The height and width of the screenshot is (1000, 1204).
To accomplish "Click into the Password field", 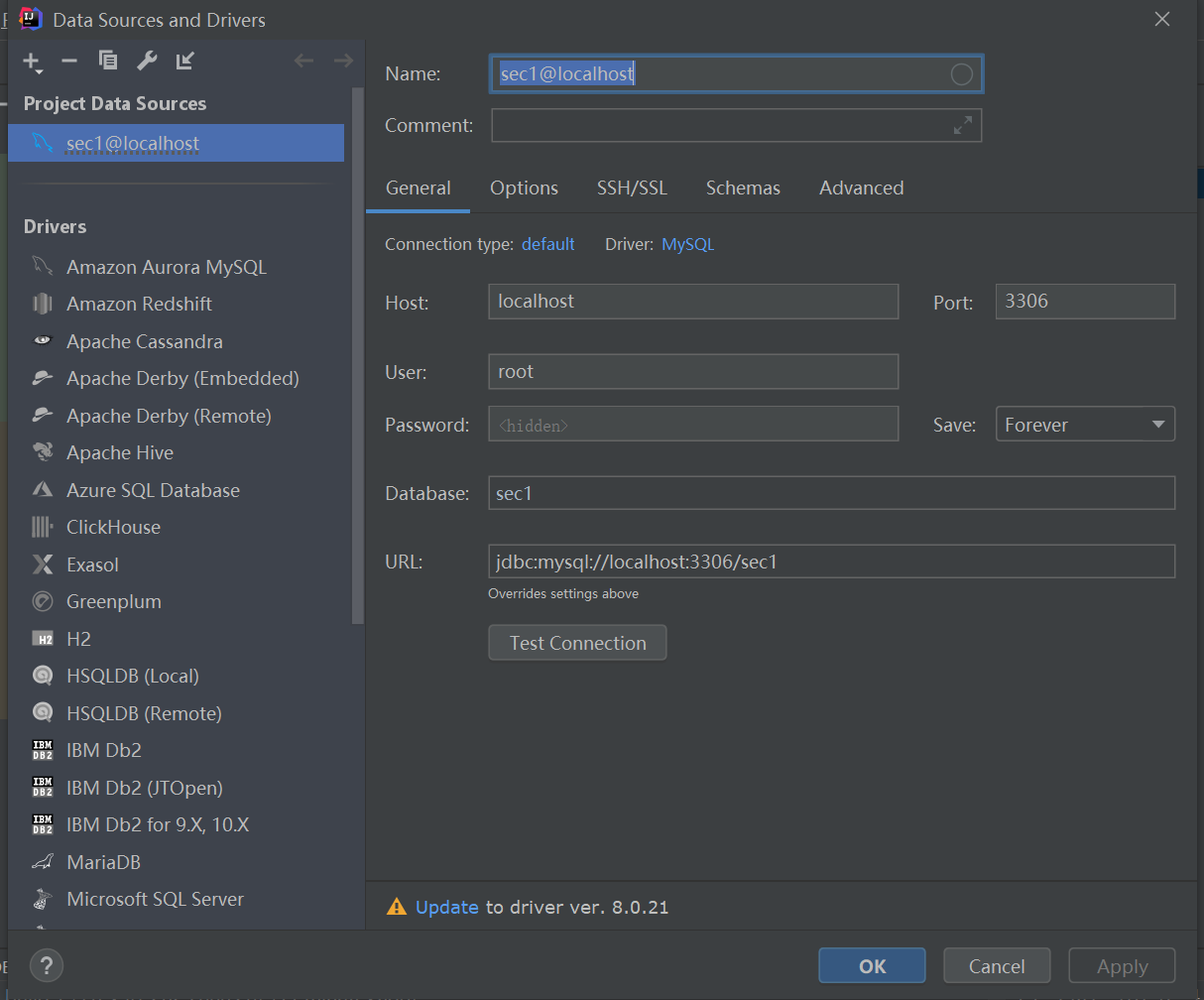I will (693, 425).
